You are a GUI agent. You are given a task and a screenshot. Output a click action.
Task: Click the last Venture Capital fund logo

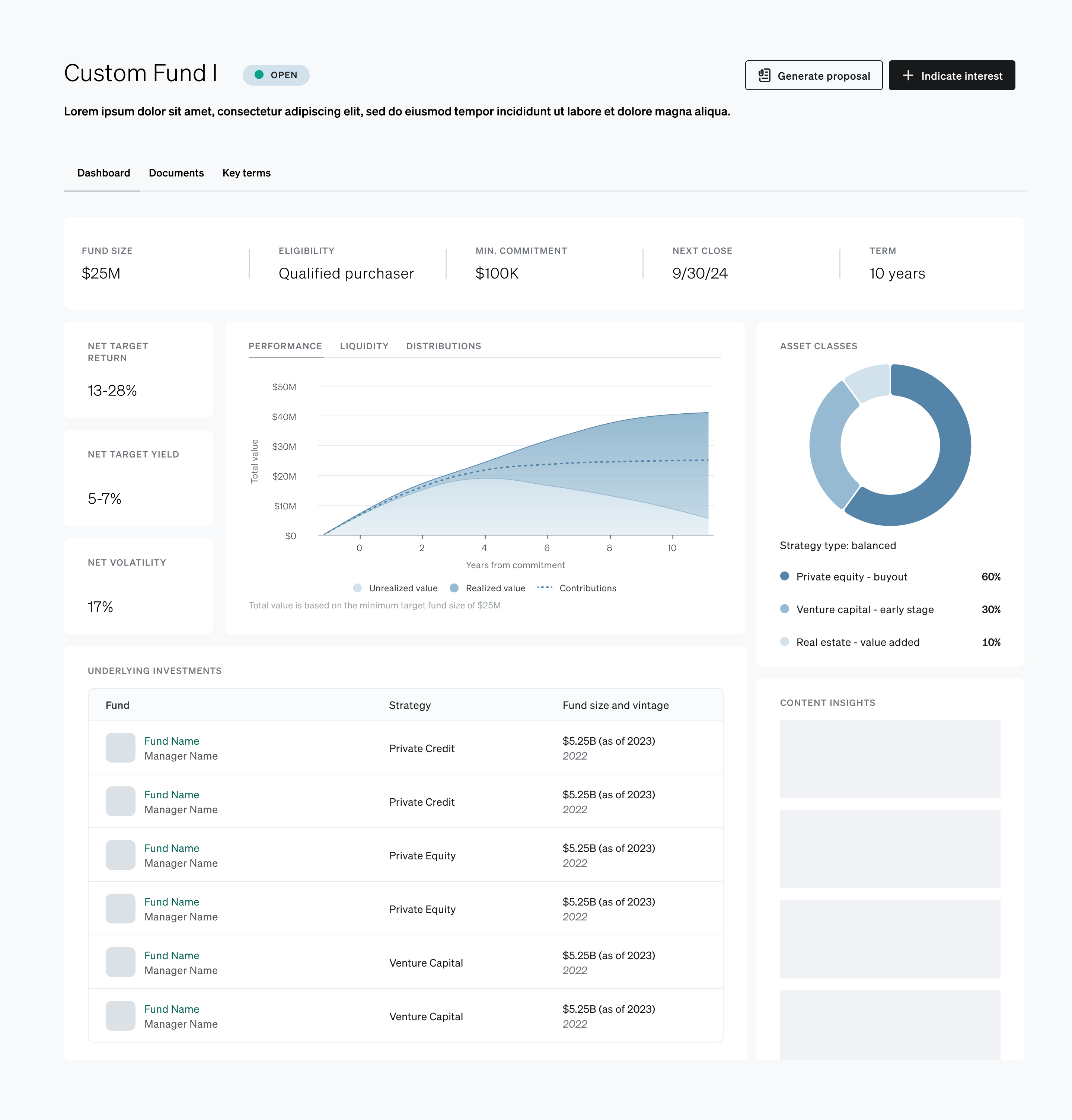pos(121,1015)
